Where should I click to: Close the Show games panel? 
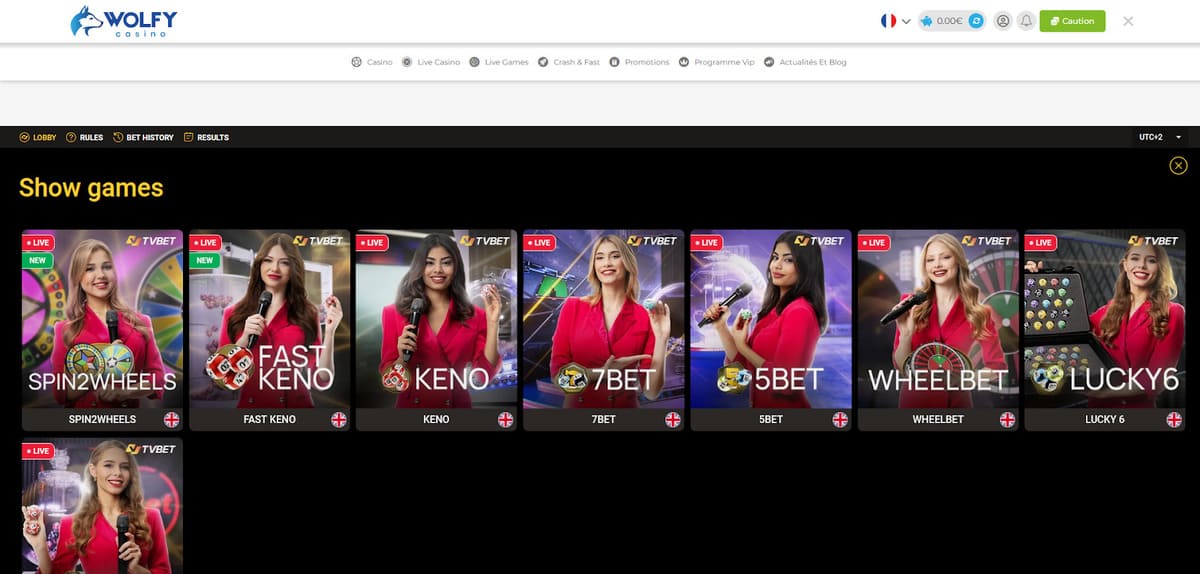point(1178,166)
